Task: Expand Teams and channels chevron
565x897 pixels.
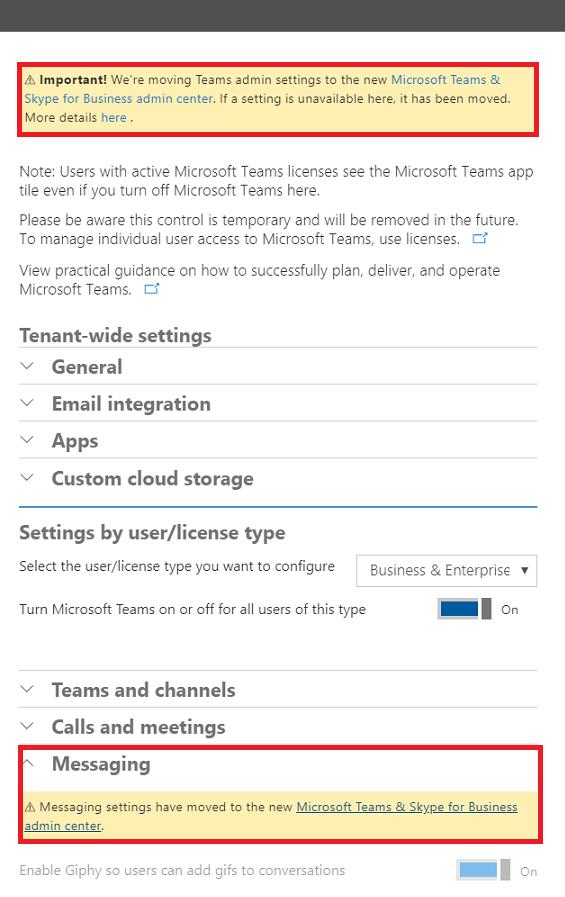Action: (x=27, y=689)
